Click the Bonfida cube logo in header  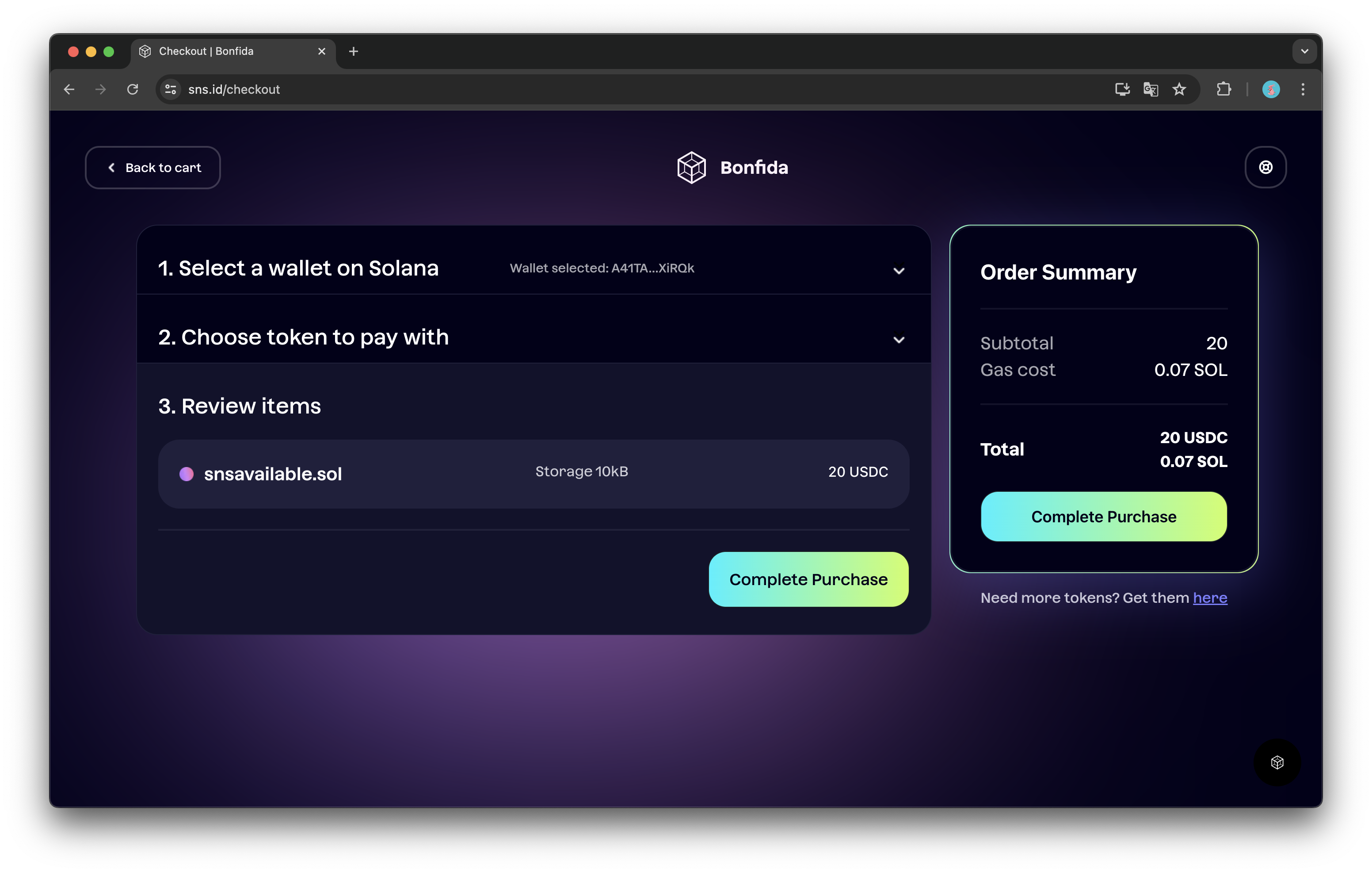tap(691, 168)
